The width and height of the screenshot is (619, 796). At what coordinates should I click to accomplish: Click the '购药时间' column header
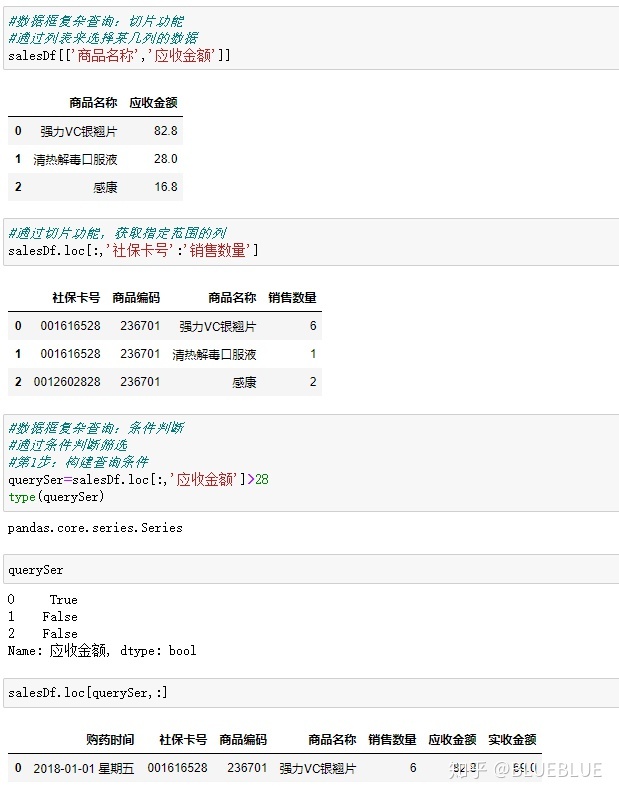click(x=110, y=740)
